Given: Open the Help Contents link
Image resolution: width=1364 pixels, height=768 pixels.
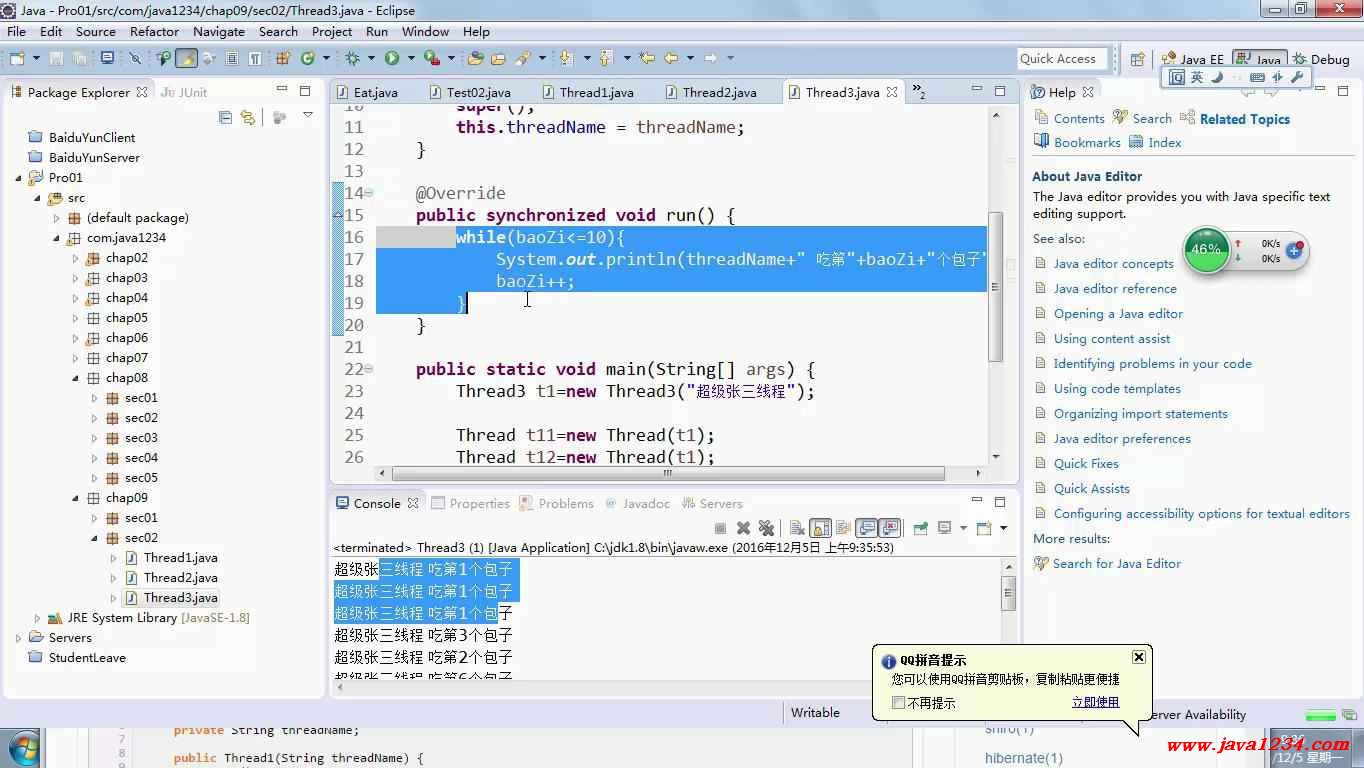Looking at the screenshot, I should tap(1079, 118).
